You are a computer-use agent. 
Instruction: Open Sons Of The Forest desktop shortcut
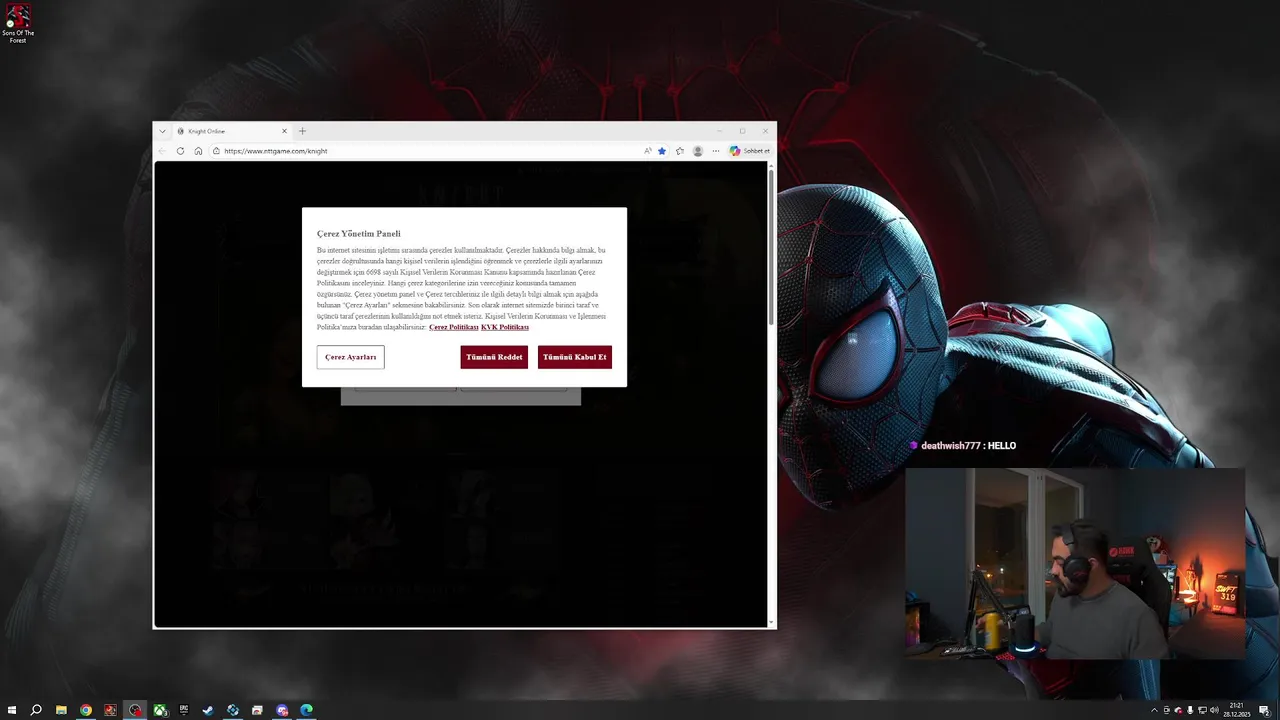click(18, 24)
